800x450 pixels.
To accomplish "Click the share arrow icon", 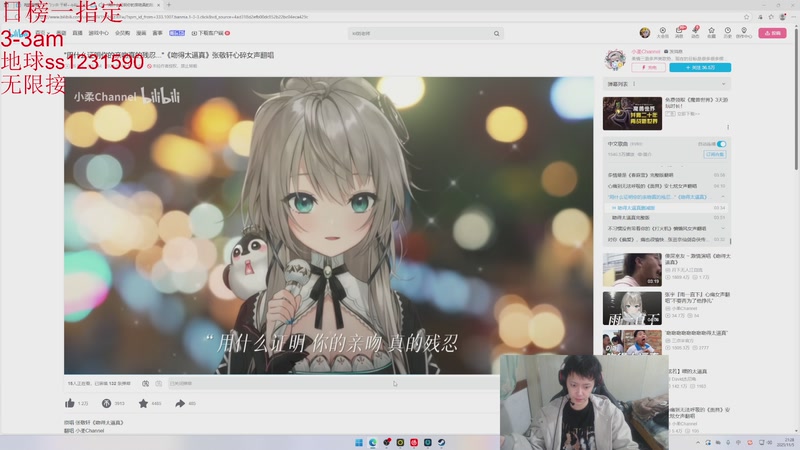I will tap(180, 403).
